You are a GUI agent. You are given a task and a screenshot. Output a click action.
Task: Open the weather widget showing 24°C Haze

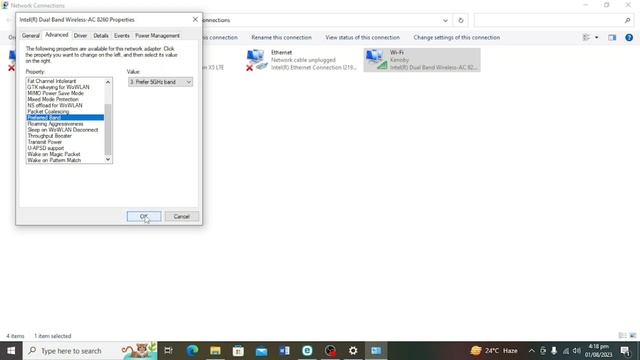point(494,351)
